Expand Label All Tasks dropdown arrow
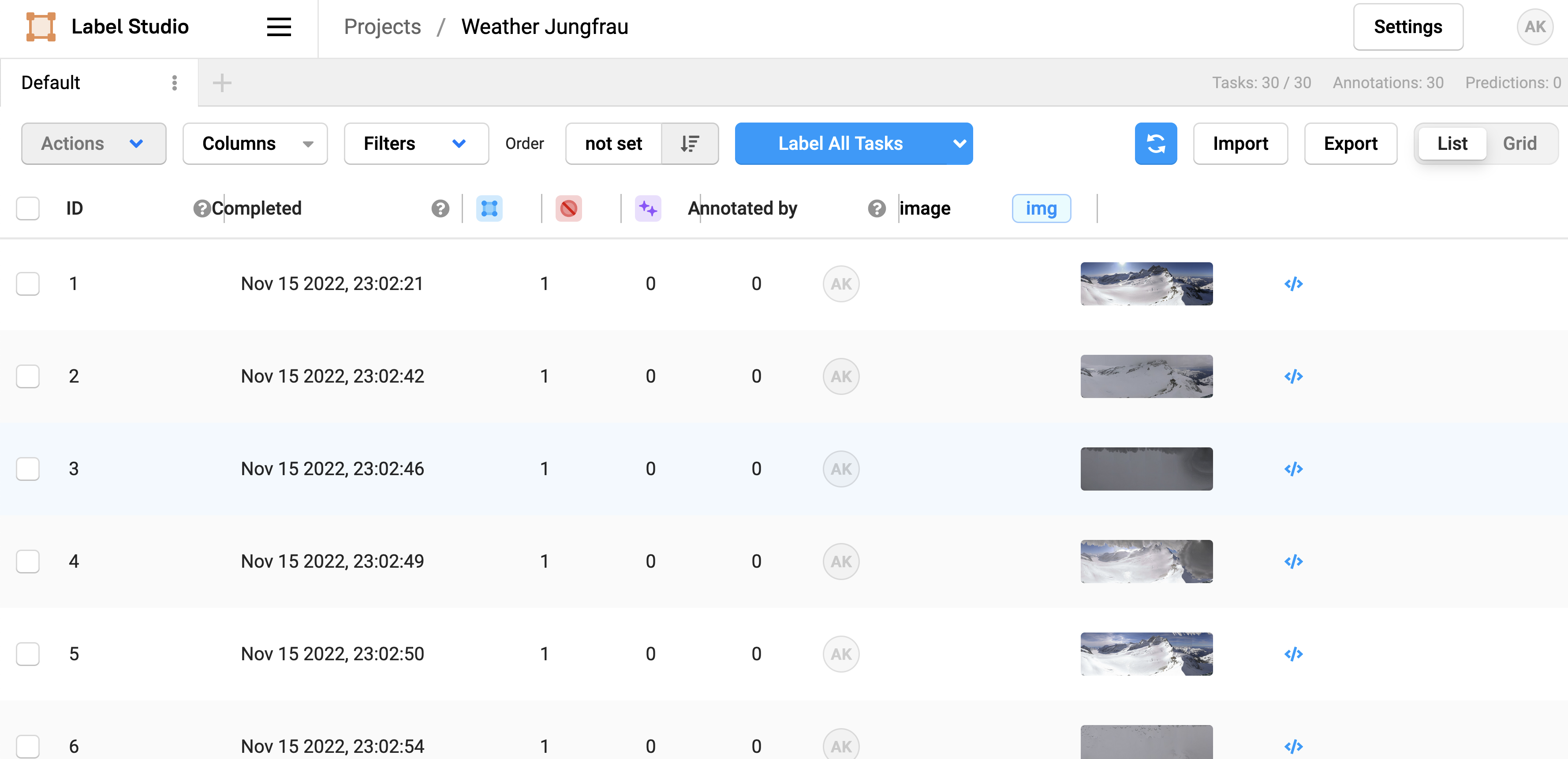The image size is (1568, 759). pyautogui.click(x=959, y=144)
